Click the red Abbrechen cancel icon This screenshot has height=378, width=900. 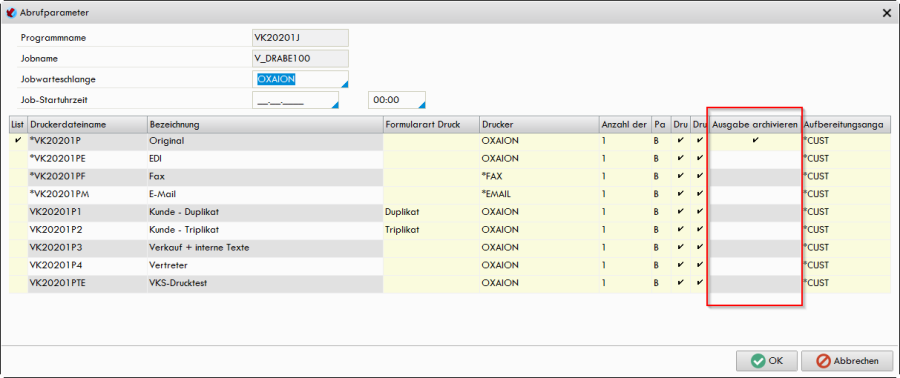824,361
